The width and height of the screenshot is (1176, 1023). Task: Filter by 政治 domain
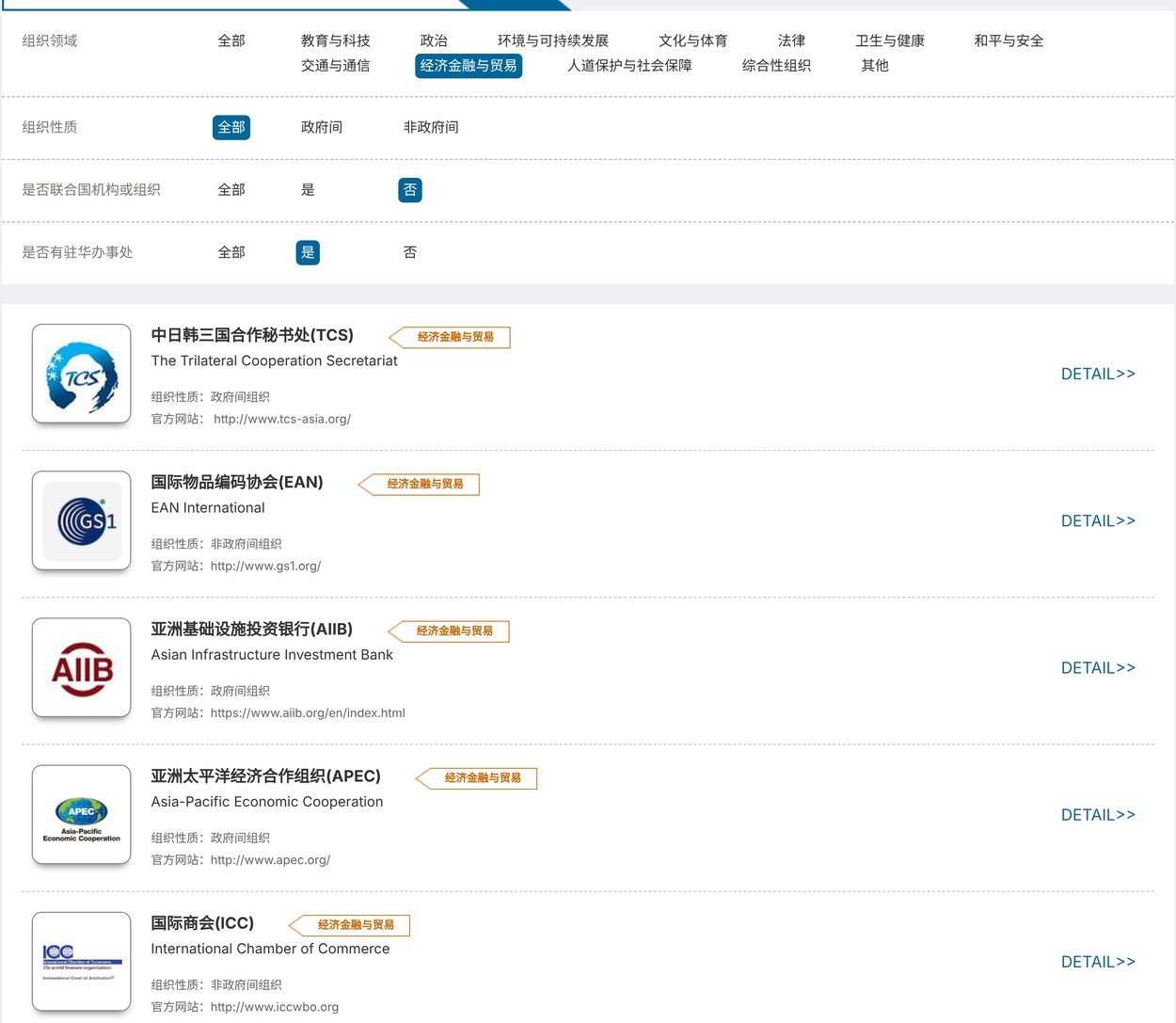pyautogui.click(x=434, y=40)
